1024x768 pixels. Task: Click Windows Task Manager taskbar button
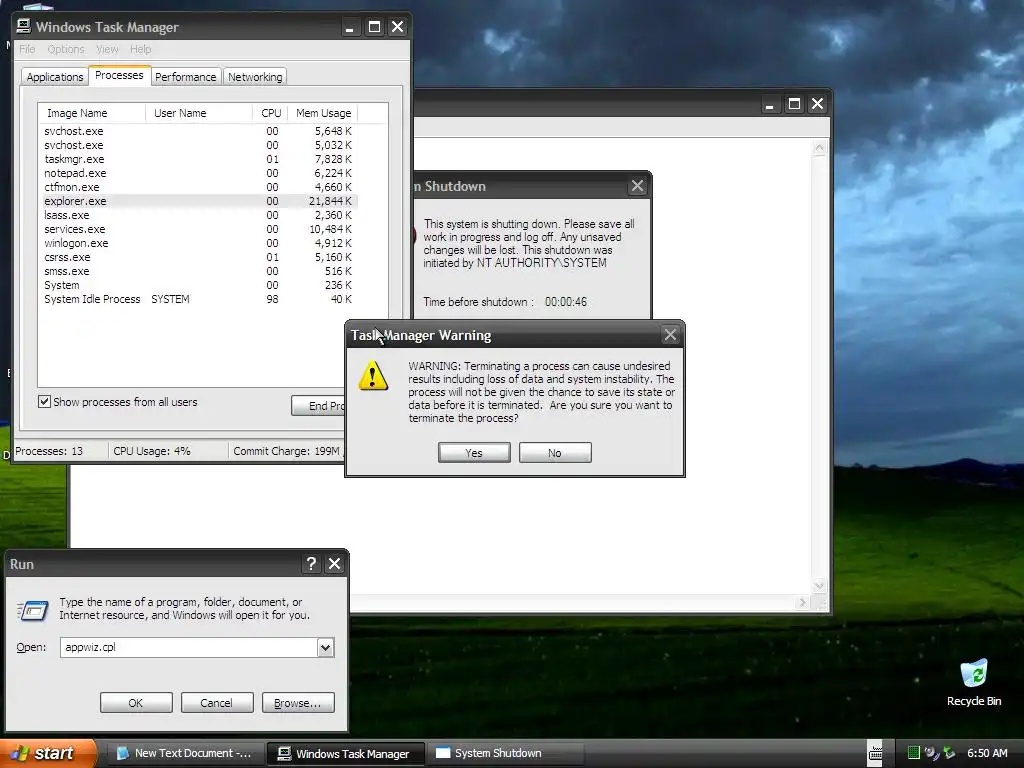pos(345,753)
